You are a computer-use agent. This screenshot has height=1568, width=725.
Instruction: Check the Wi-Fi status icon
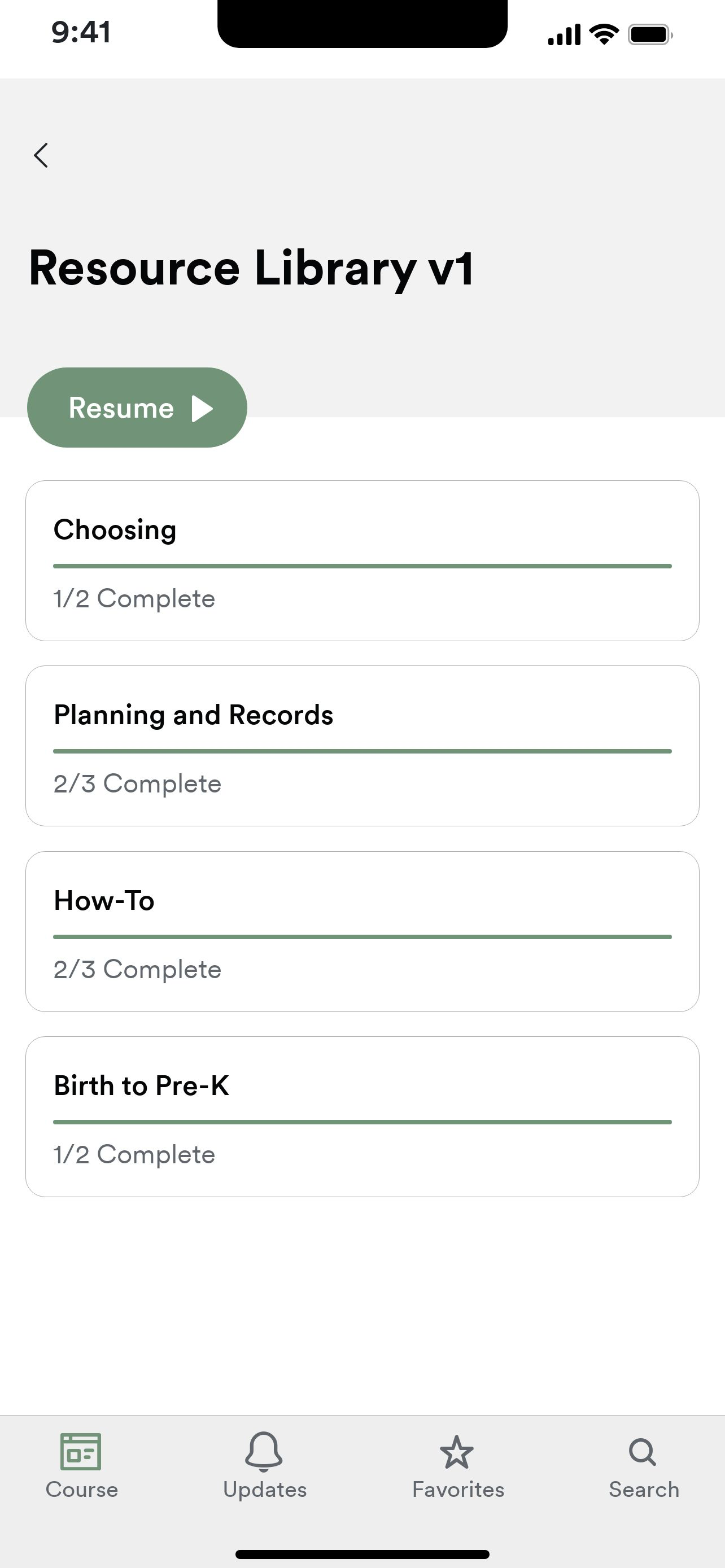(605, 34)
